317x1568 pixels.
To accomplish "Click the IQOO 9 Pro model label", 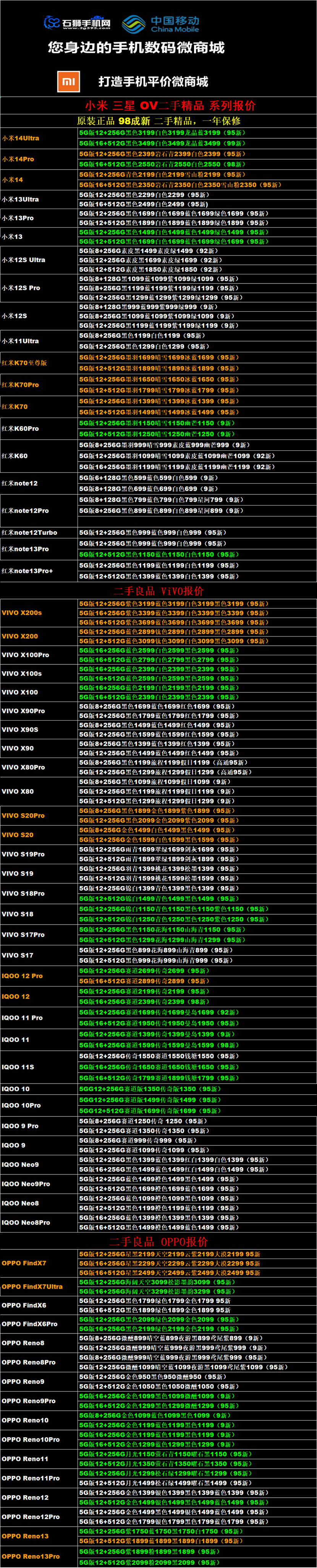I will (20, 1126).
